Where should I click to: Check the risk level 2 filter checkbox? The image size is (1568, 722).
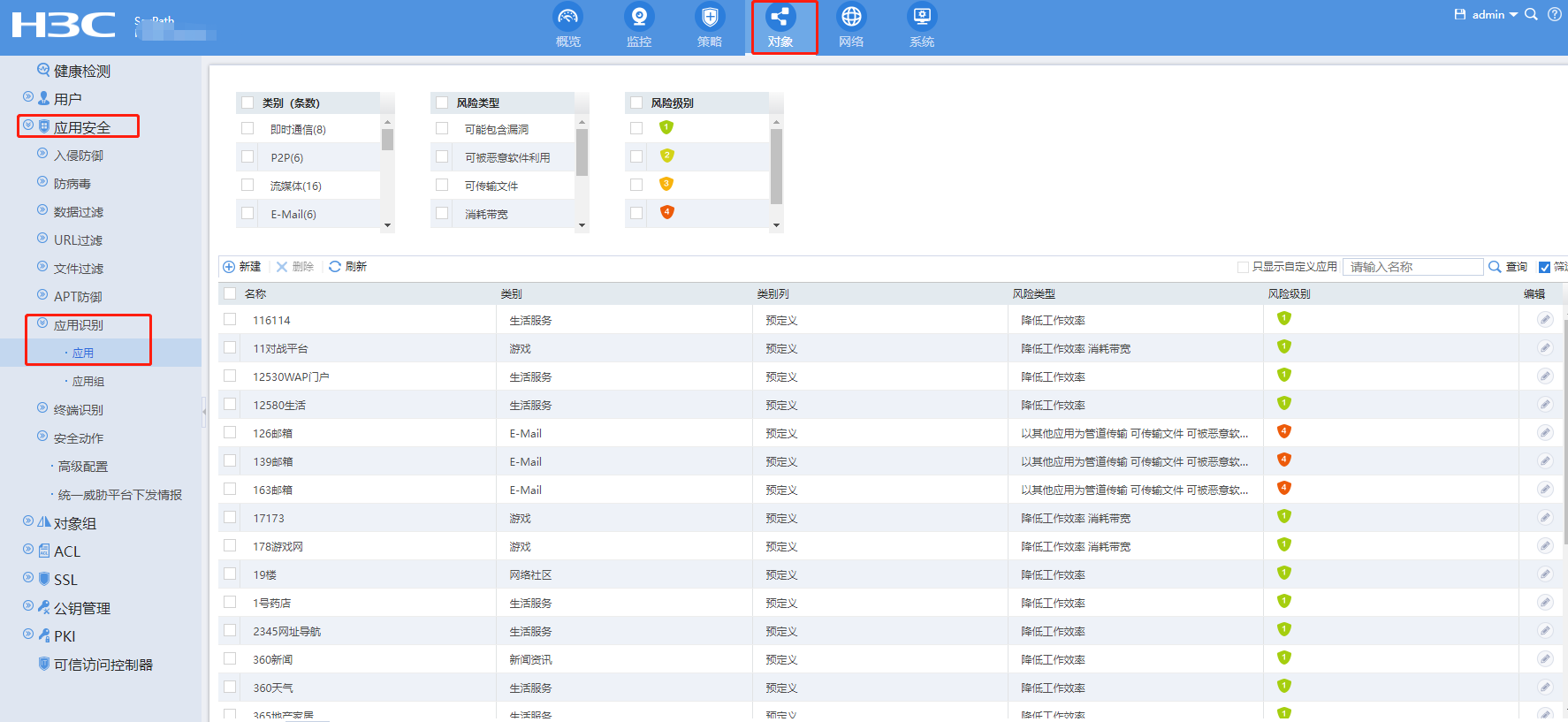[636, 157]
